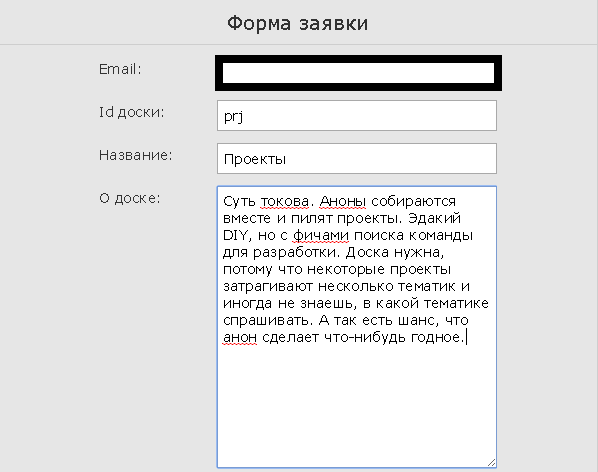Image resolution: width=598 pixels, height=472 pixels.
Task: Click the text prj in Id field
Action: pyautogui.click(x=233, y=116)
